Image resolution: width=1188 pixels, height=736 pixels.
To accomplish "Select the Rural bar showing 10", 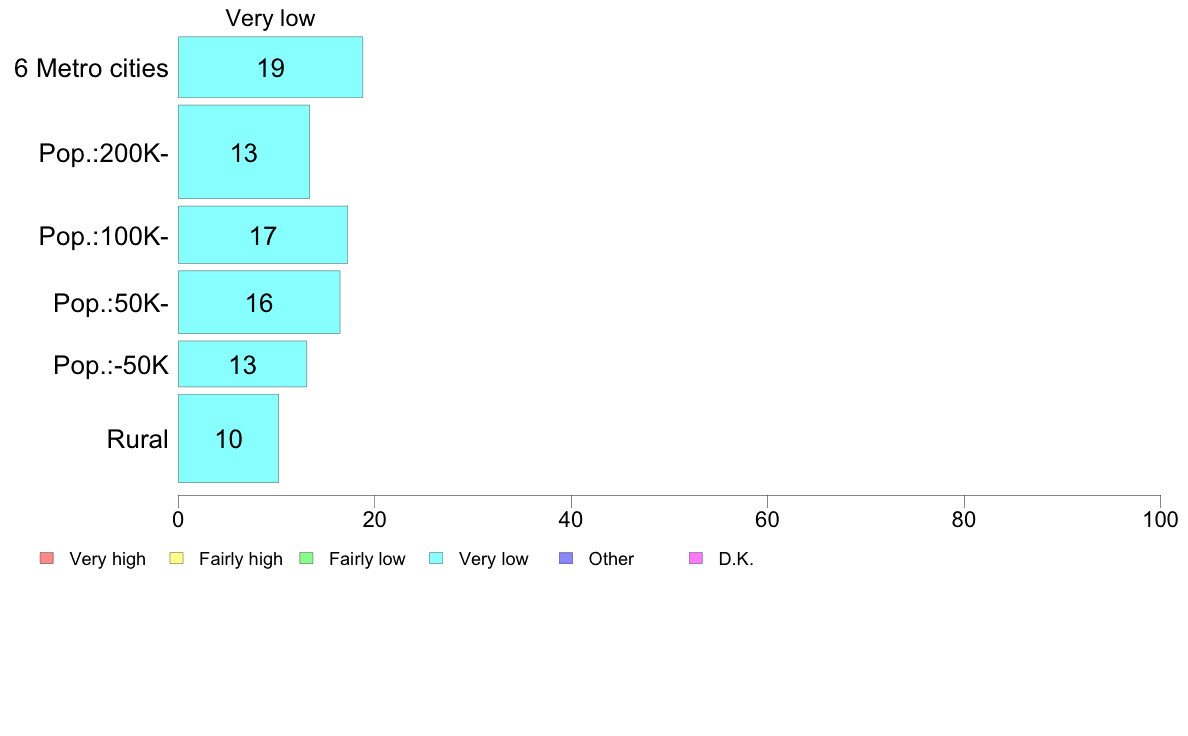I will [x=229, y=439].
